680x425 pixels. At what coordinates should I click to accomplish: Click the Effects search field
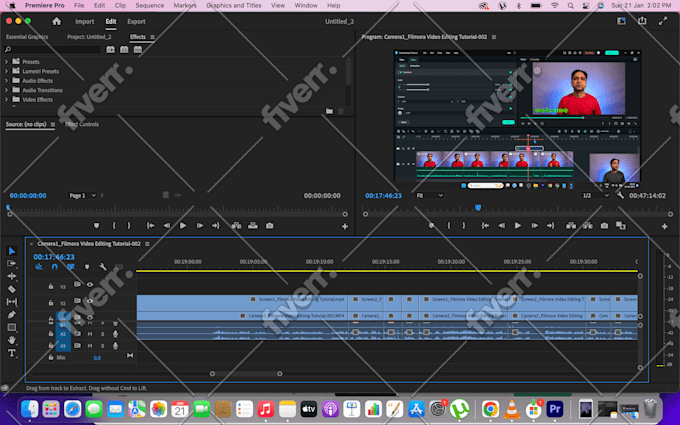(52, 50)
